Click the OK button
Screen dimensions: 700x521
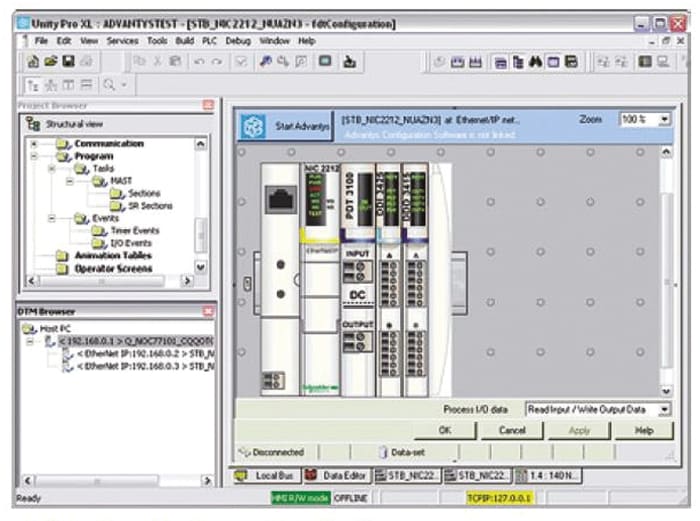point(445,430)
